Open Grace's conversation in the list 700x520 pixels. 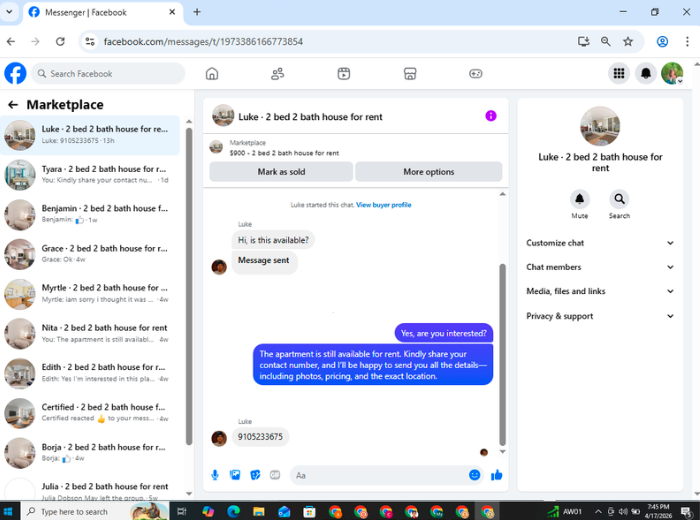click(90, 254)
